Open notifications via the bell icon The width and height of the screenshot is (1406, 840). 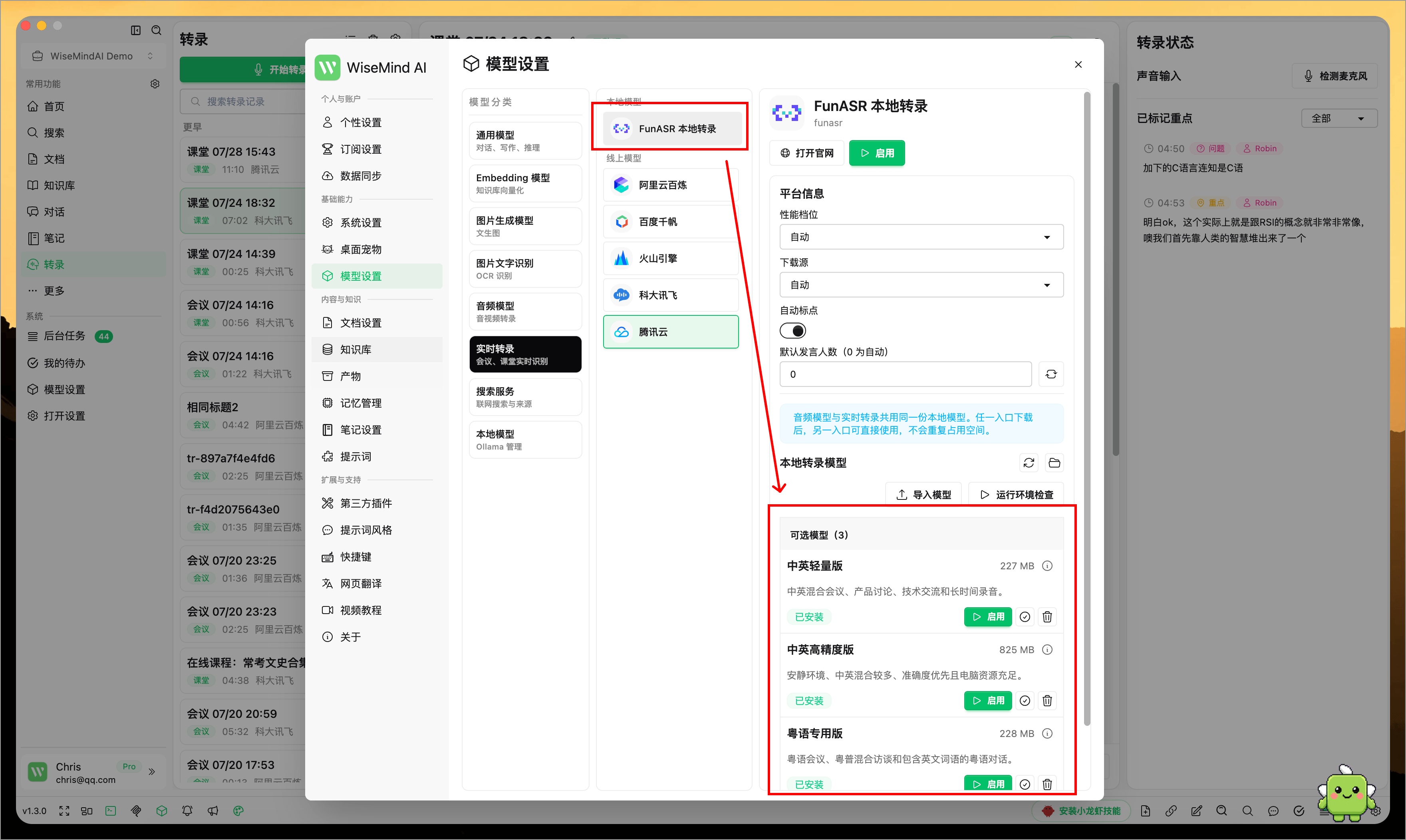click(187, 811)
